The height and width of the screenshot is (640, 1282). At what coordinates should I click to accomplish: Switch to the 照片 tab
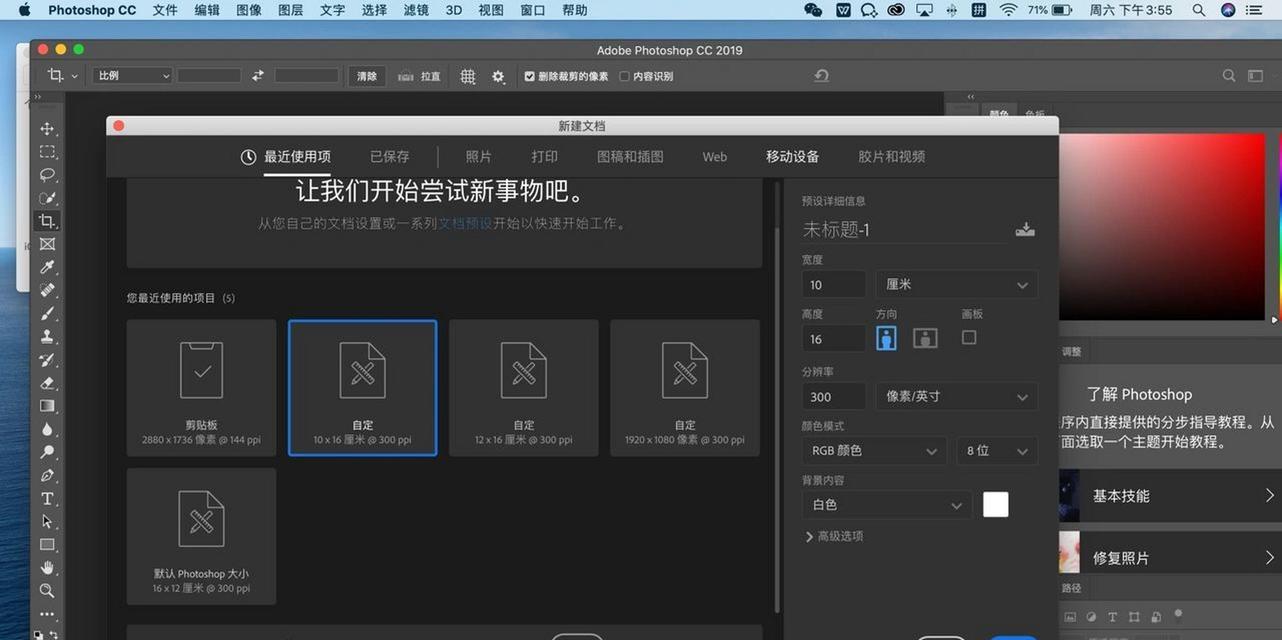point(479,156)
